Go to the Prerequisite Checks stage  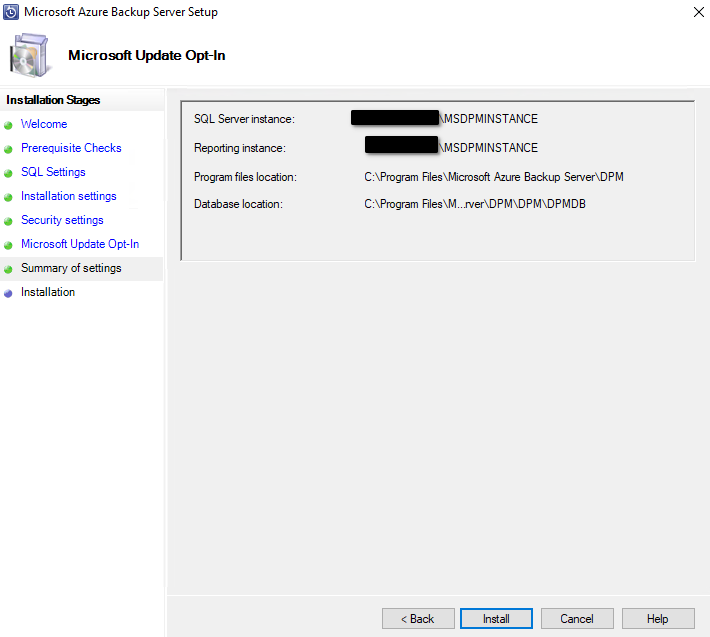coord(71,148)
